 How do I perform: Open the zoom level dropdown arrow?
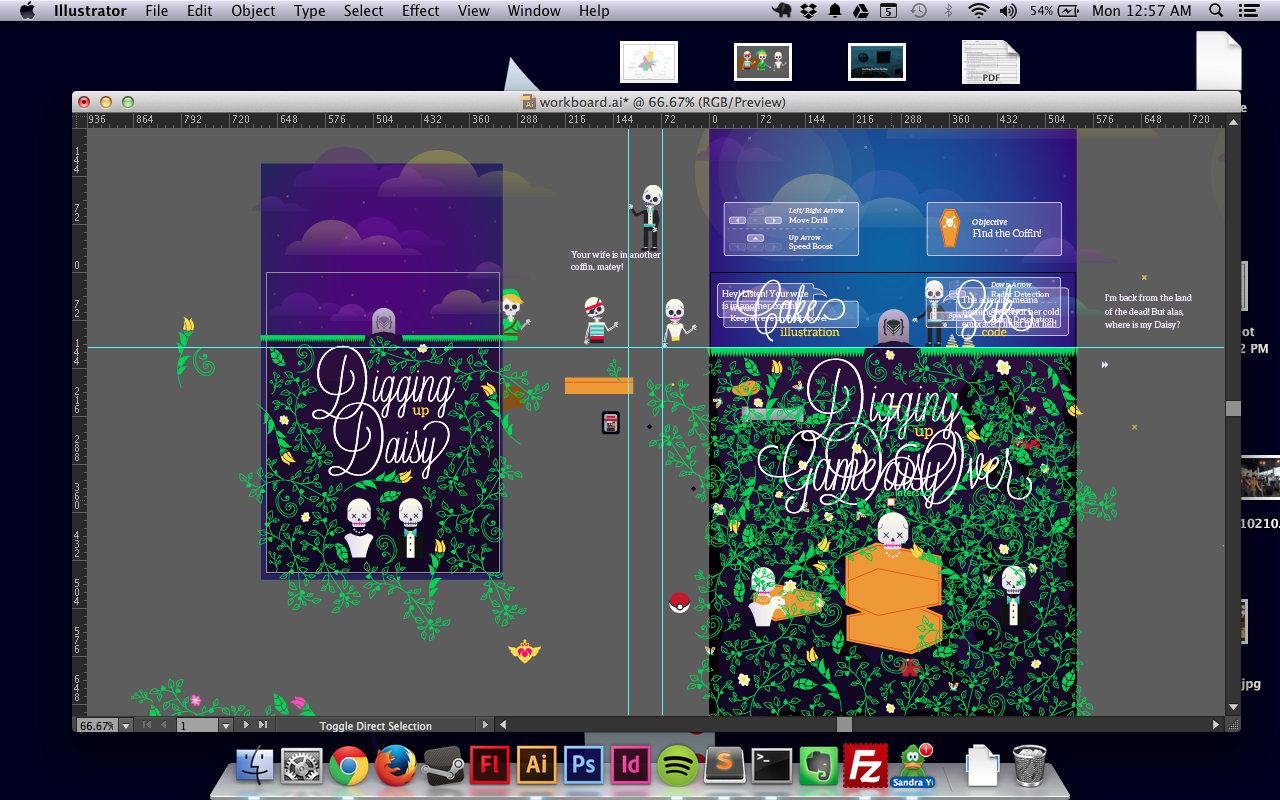pyautogui.click(x=126, y=725)
